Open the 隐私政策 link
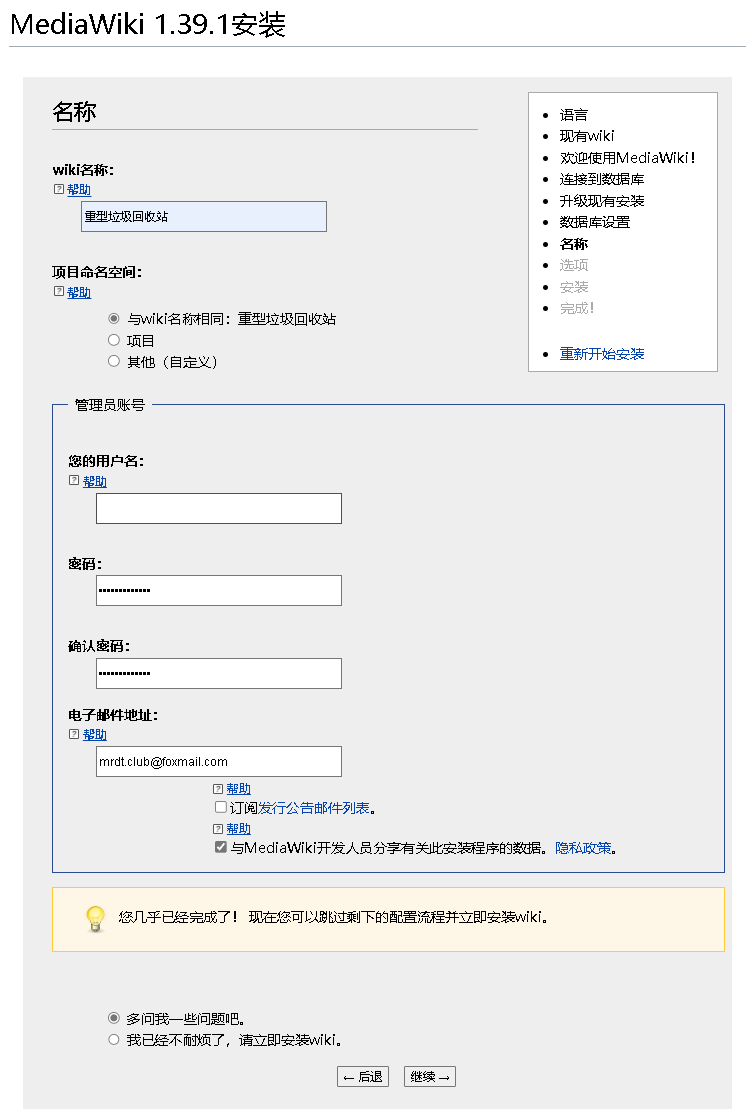This screenshot has width=749, height=1115. (583, 848)
